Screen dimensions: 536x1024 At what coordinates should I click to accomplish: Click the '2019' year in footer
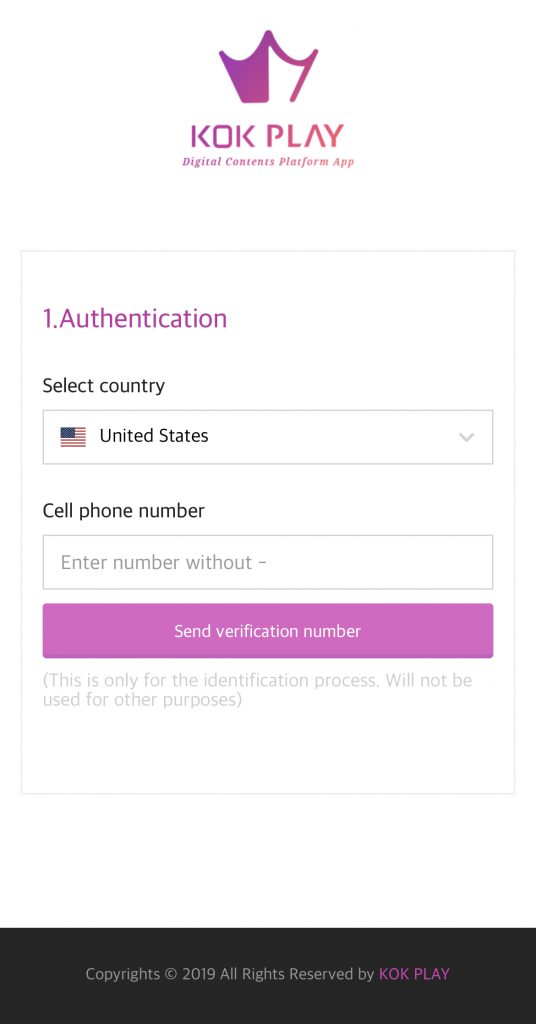198,974
